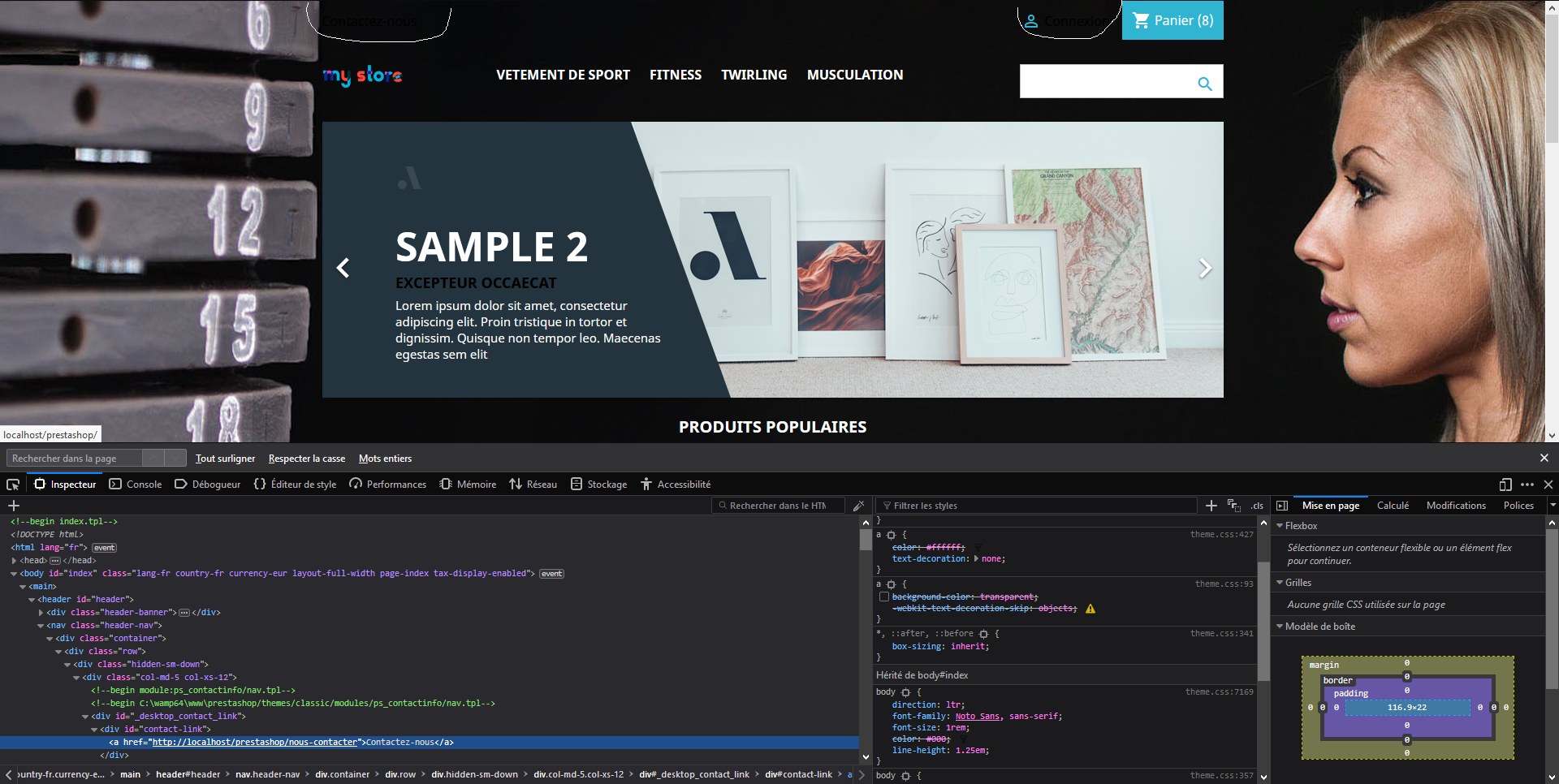The height and width of the screenshot is (784, 1559).
Task: Expand the head element node
Action: (14, 560)
